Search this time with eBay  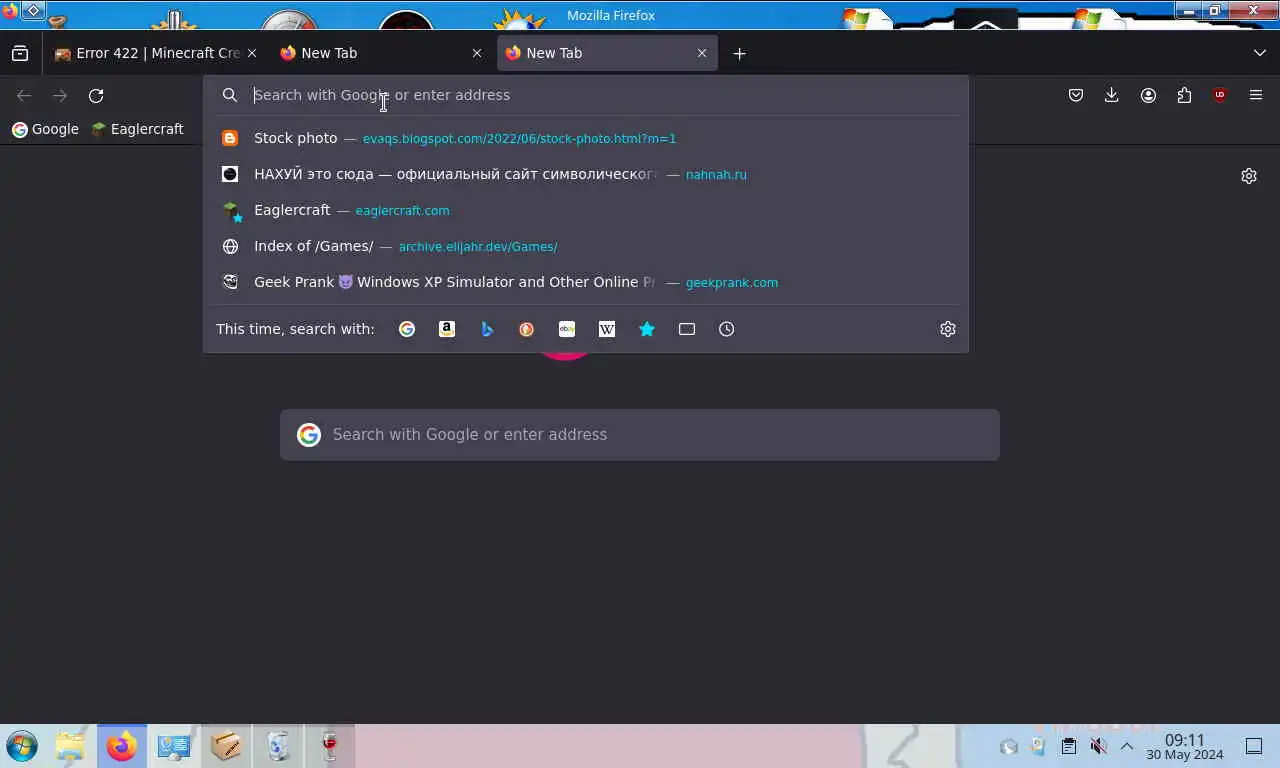pyautogui.click(x=567, y=329)
